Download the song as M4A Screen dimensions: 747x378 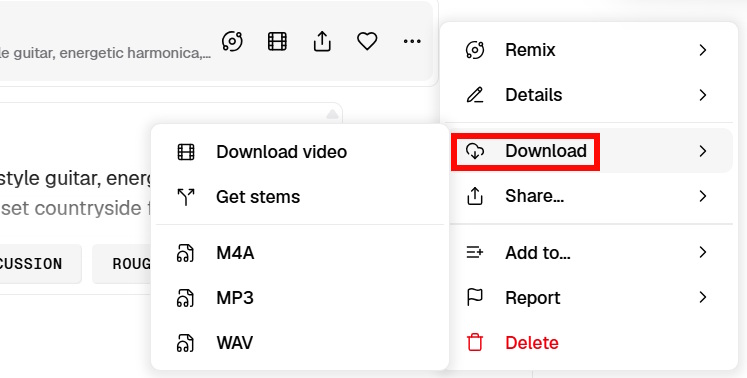pyautogui.click(x=300, y=253)
